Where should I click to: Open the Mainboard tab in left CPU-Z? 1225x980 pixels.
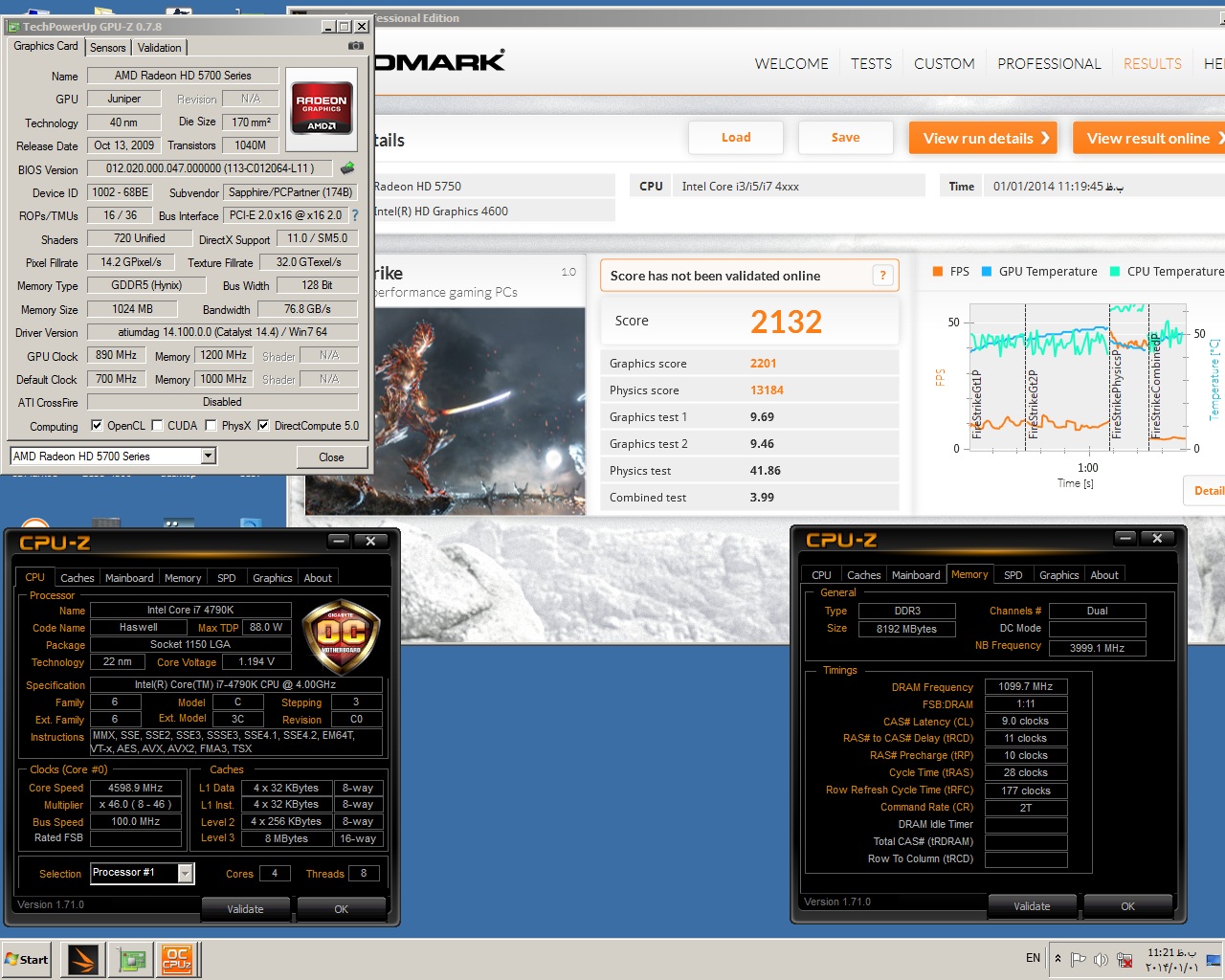click(129, 578)
